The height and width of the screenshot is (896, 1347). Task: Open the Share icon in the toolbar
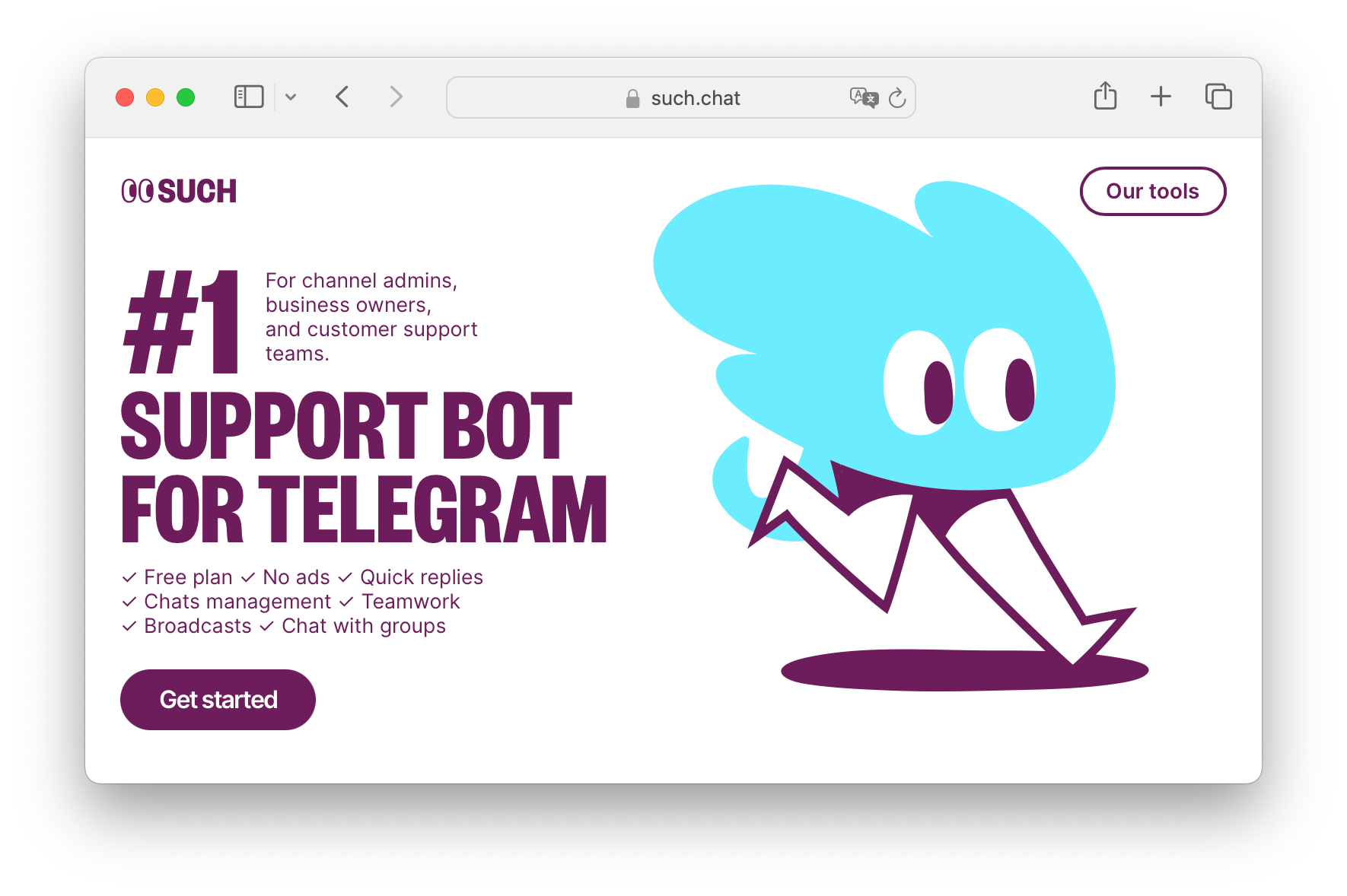1105,96
